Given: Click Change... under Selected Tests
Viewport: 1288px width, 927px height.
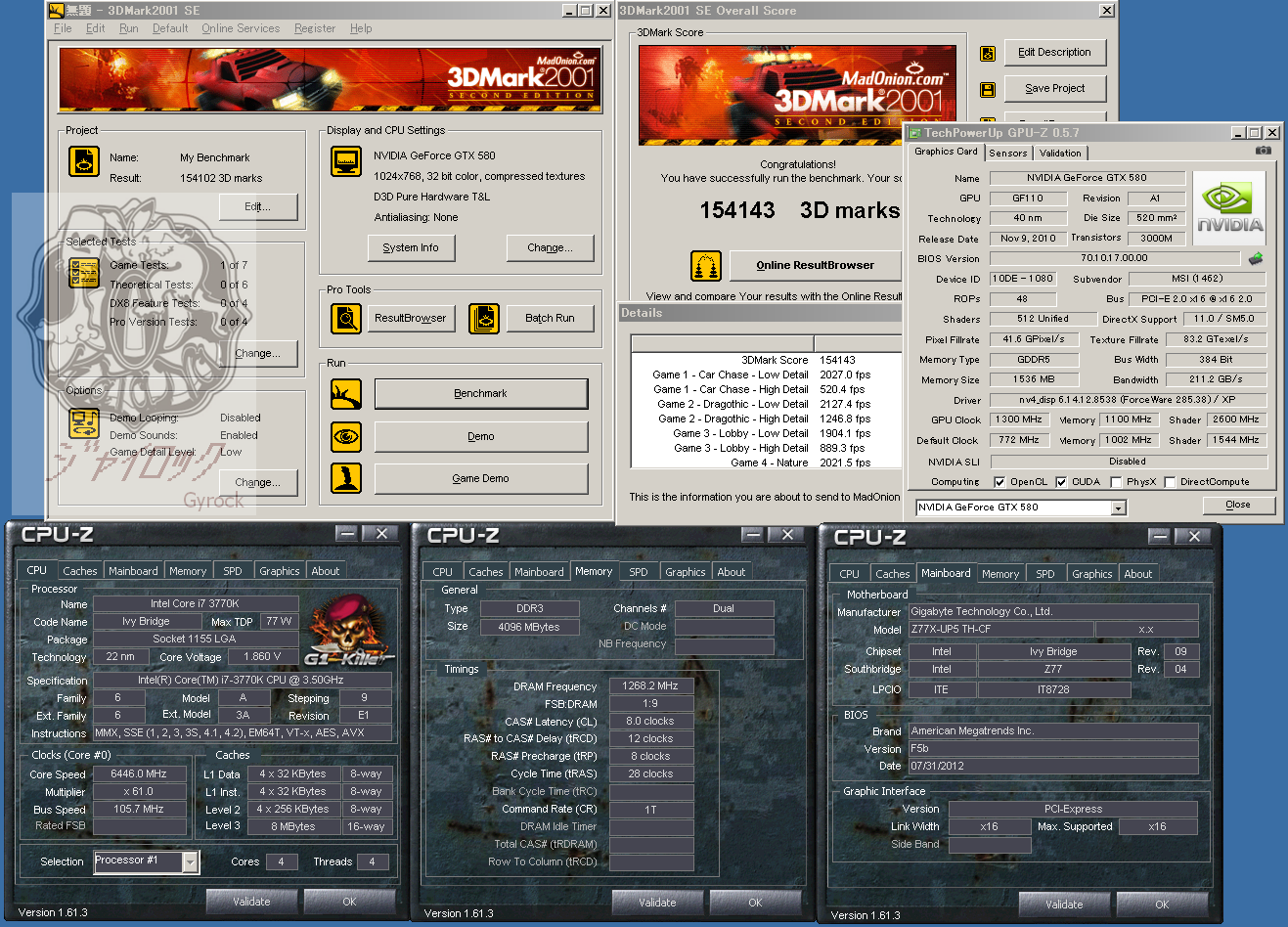Looking at the screenshot, I should (x=258, y=353).
